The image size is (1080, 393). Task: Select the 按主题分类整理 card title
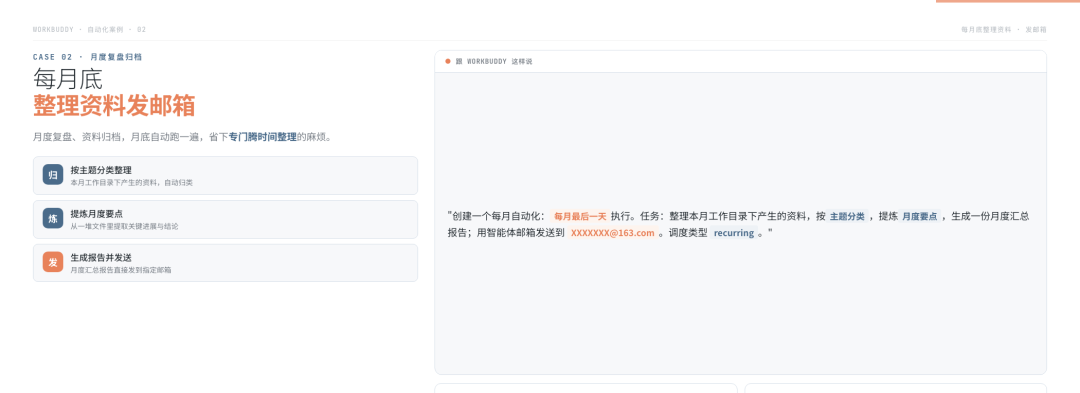click(x=101, y=170)
